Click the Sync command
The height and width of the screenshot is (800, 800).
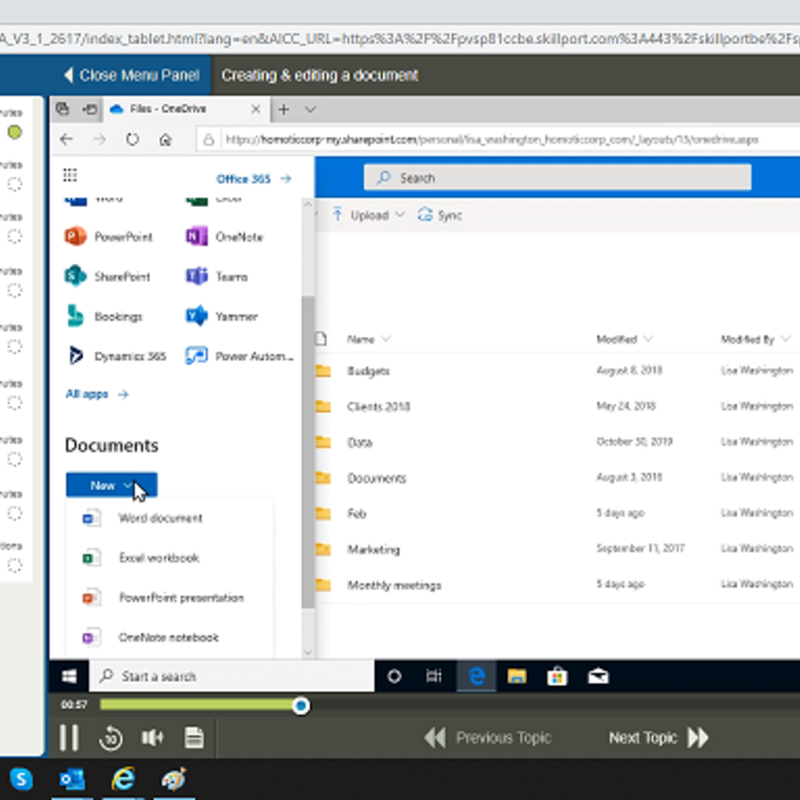[x=440, y=215]
